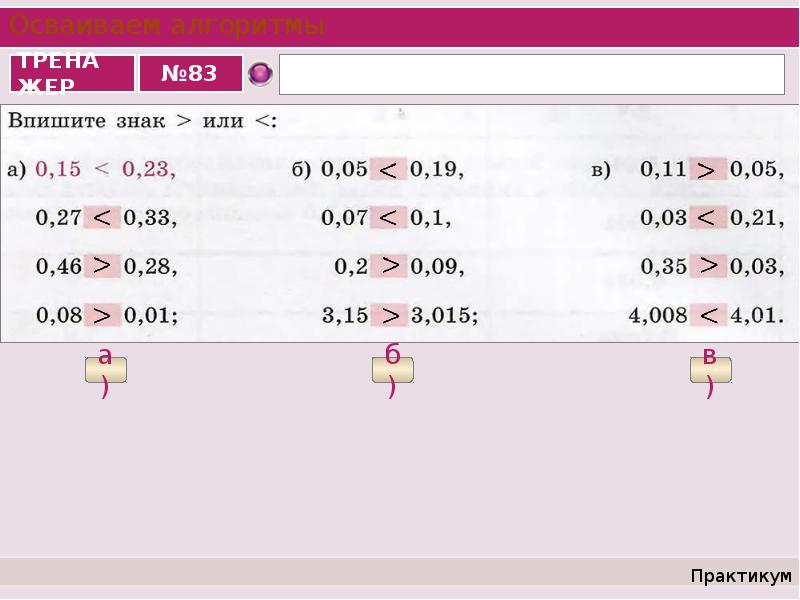Click the sign box between 0,03 and 0,21
This screenshot has height=600, width=800.
pos(708,217)
